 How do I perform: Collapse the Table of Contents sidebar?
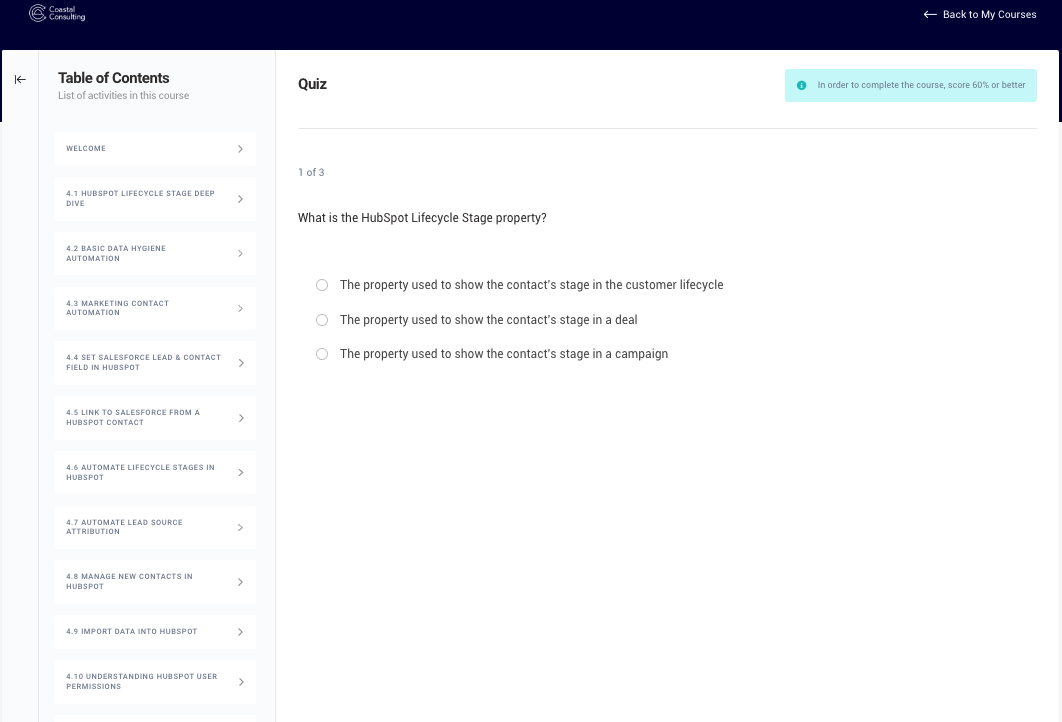coord(20,80)
